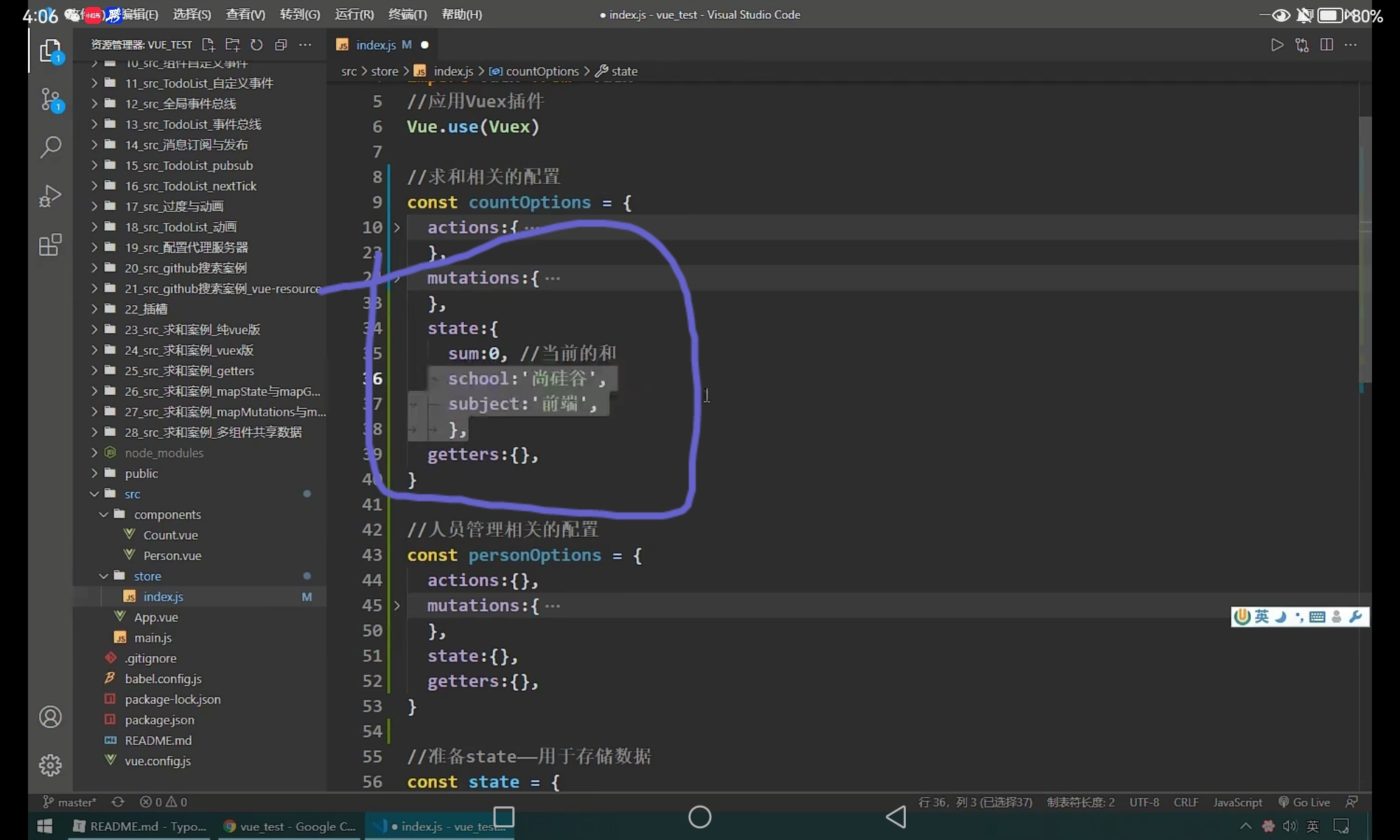Click the Split Editor Right icon
Screen dimensions: 1400x840
[x=1326, y=45]
